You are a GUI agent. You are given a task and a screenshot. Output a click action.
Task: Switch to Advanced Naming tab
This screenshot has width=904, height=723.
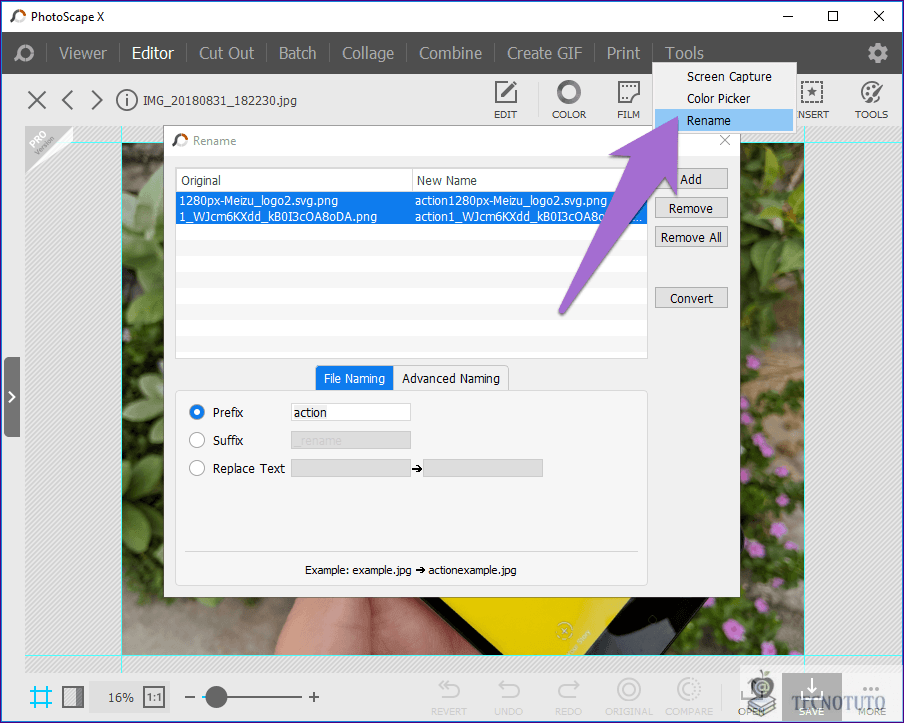[451, 378]
